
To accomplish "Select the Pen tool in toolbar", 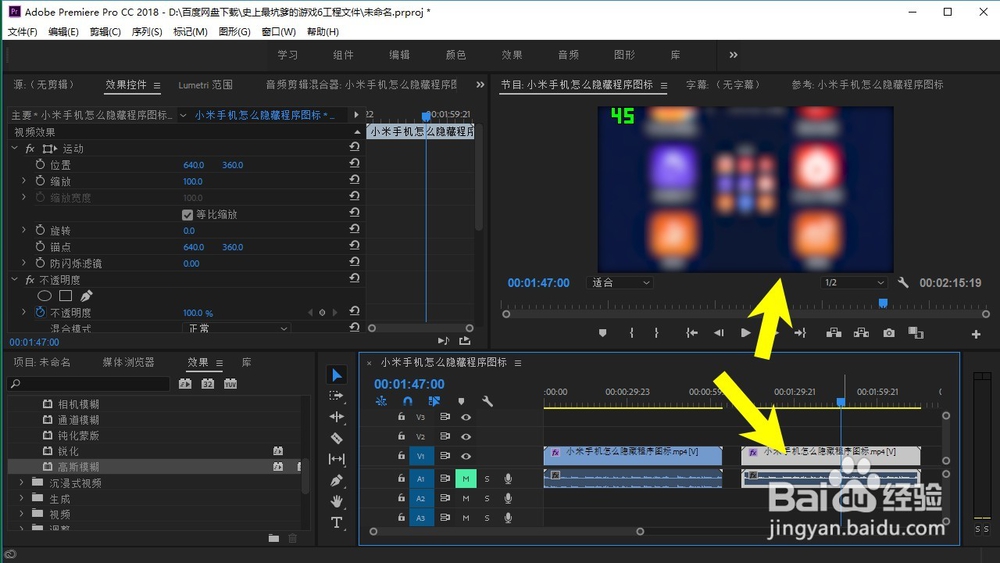I will [x=337, y=481].
